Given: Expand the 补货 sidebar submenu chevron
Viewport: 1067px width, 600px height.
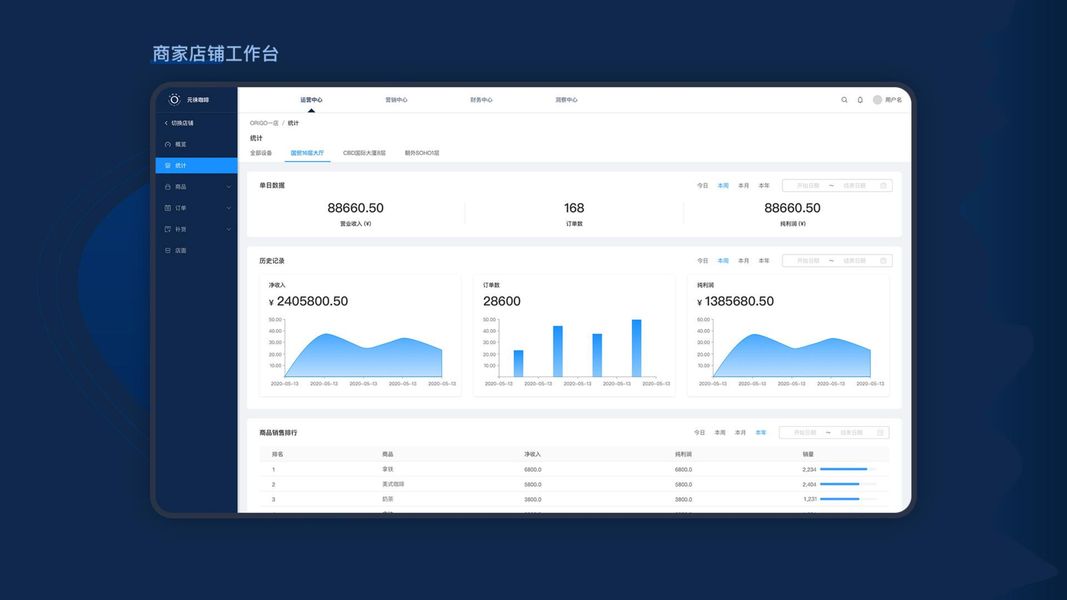Looking at the screenshot, I should point(229,229).
